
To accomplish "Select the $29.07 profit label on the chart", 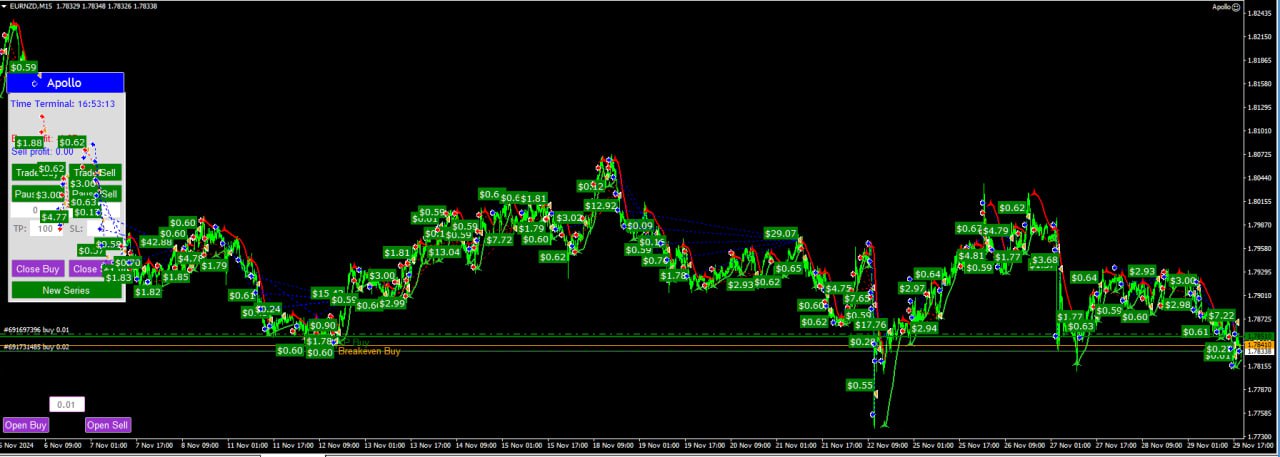I will point(781,233).
